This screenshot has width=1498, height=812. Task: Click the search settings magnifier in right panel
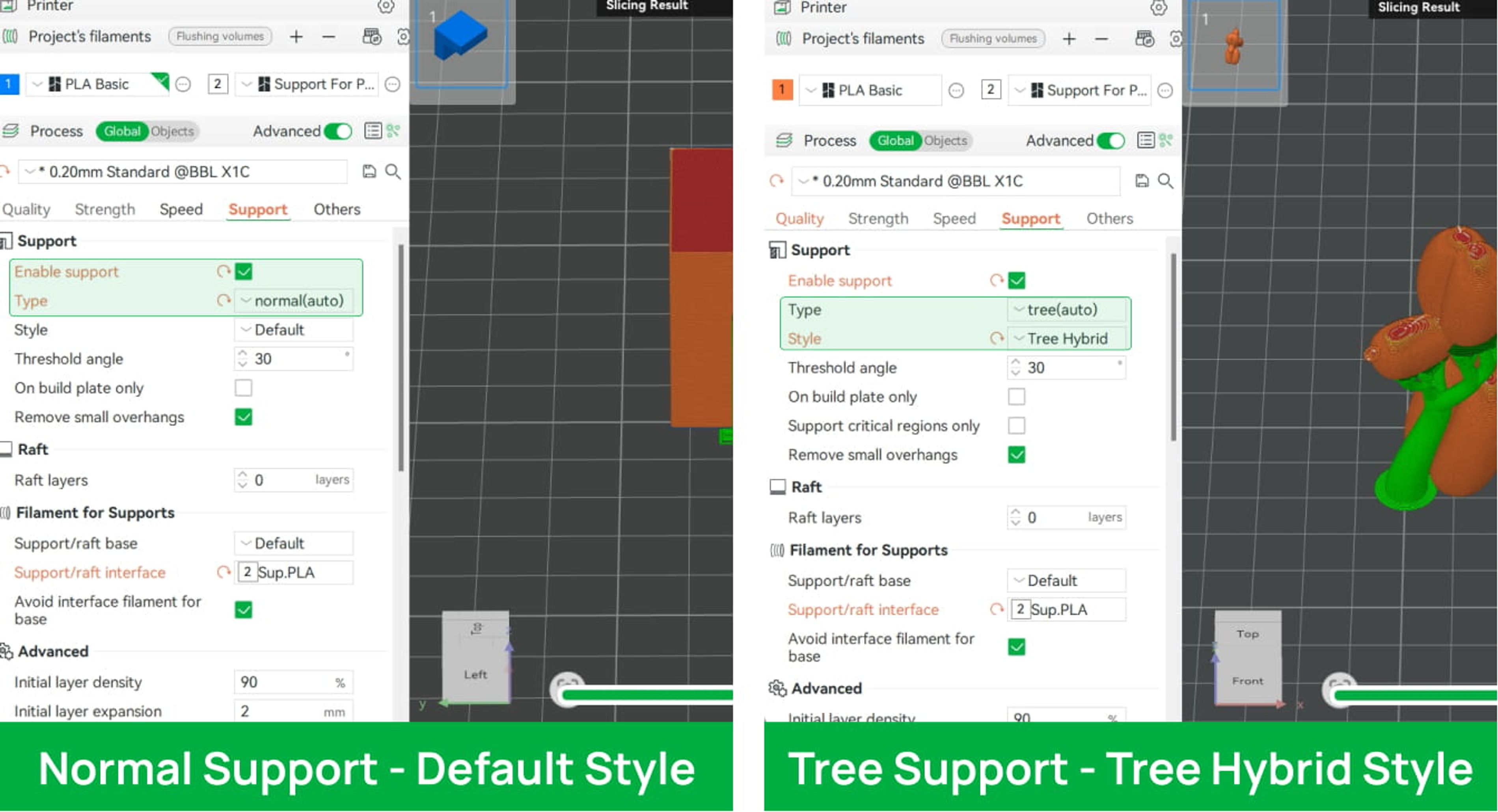1165,181
